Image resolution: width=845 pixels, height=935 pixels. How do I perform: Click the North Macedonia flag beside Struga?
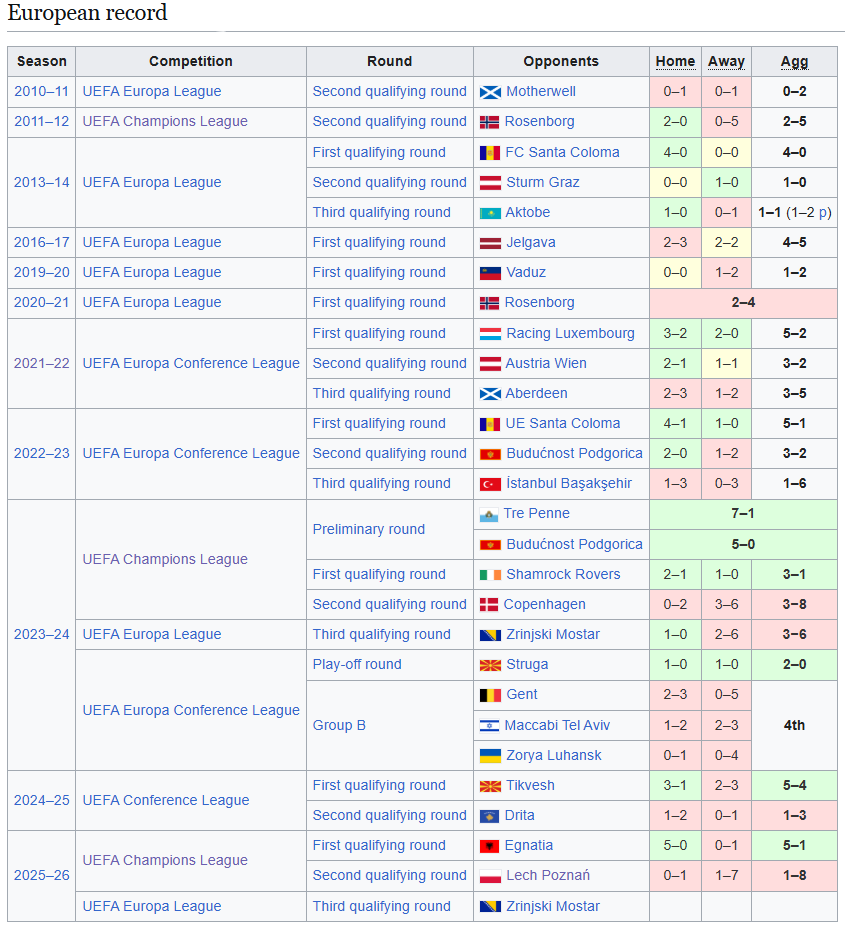click(490, 665)
